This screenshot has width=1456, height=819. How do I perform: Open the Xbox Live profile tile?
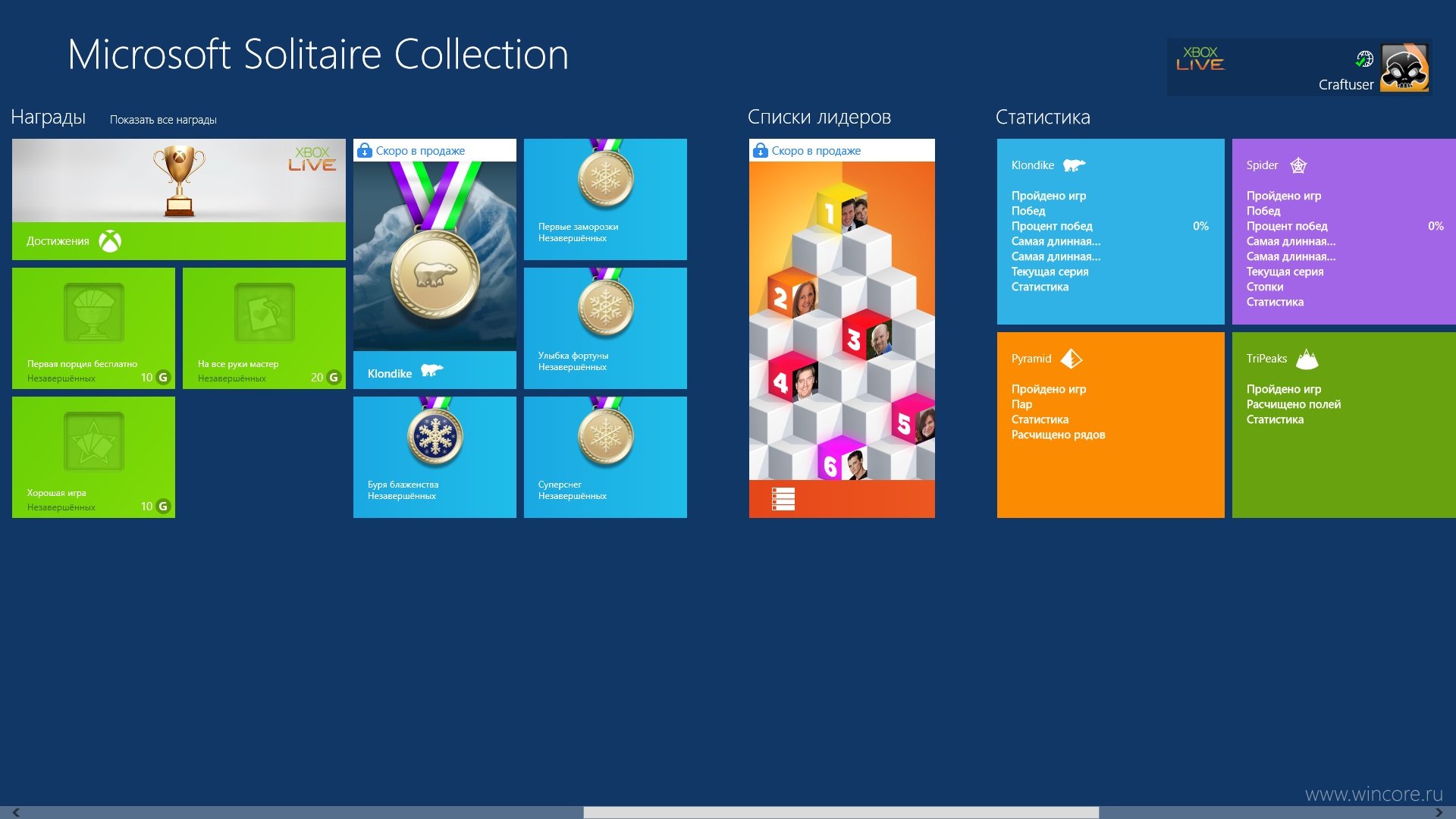coord(1299,67)
